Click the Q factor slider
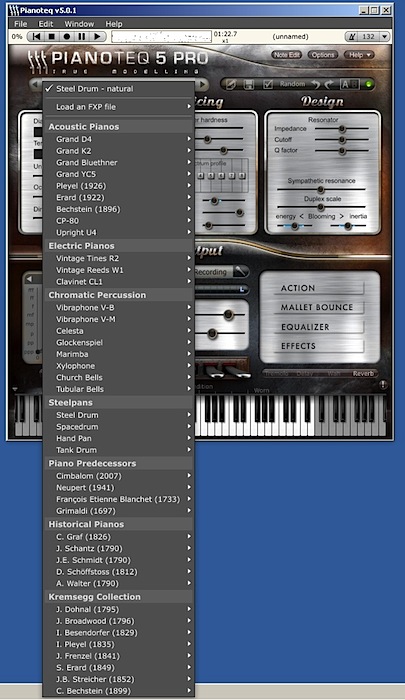405x700 pixels. [x=342, y=151]
